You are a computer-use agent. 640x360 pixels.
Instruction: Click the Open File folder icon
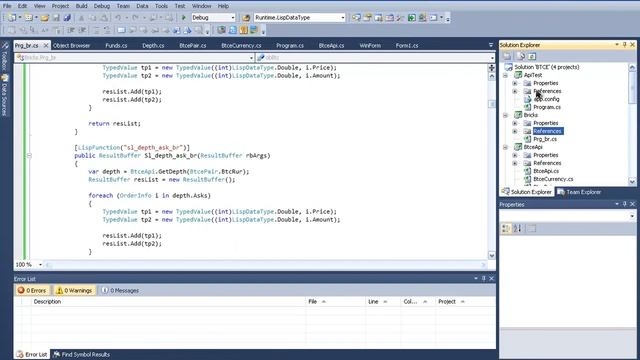point(45,18)
